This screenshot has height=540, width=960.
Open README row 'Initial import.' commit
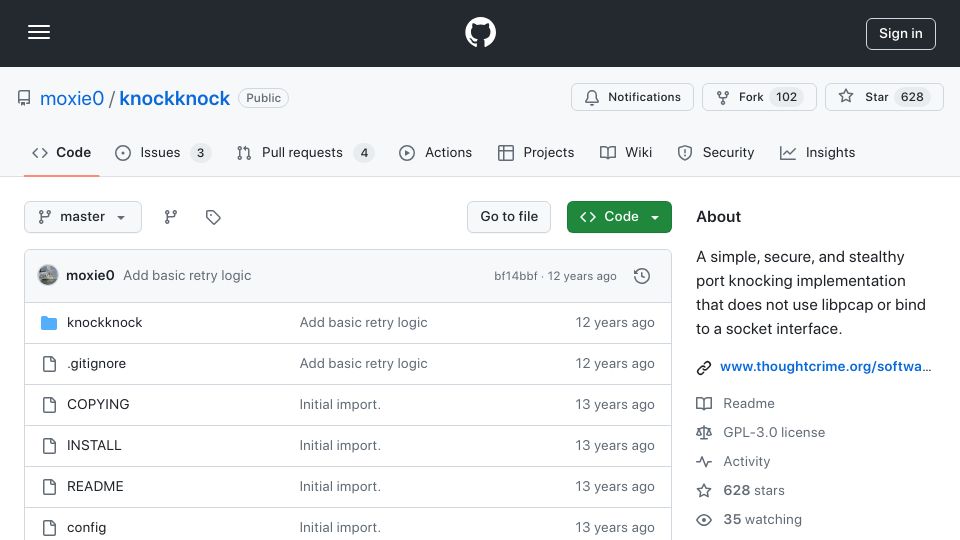[x=340, y=487]
